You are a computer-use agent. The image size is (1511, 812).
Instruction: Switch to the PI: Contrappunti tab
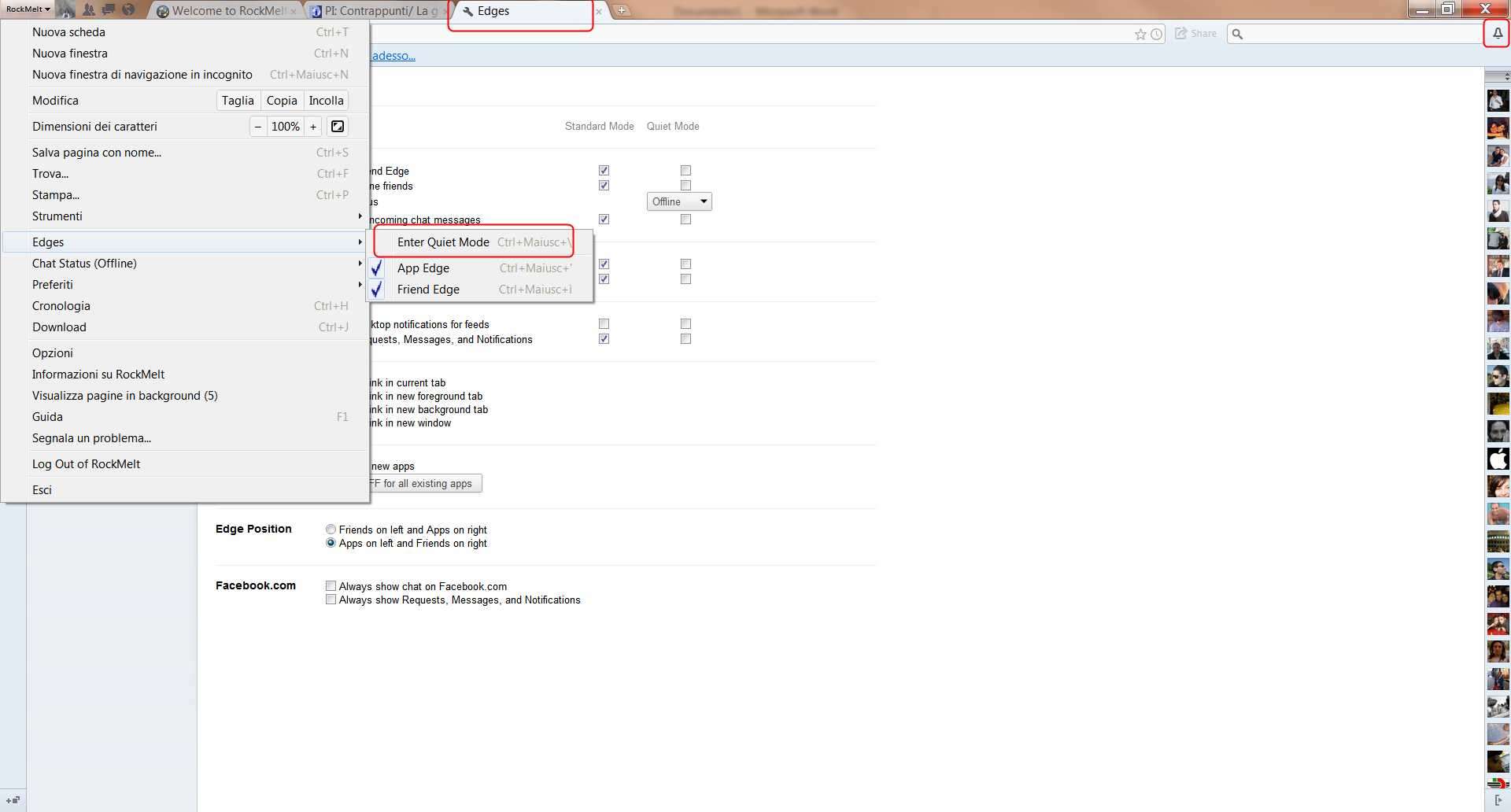[x=378, y=11]
